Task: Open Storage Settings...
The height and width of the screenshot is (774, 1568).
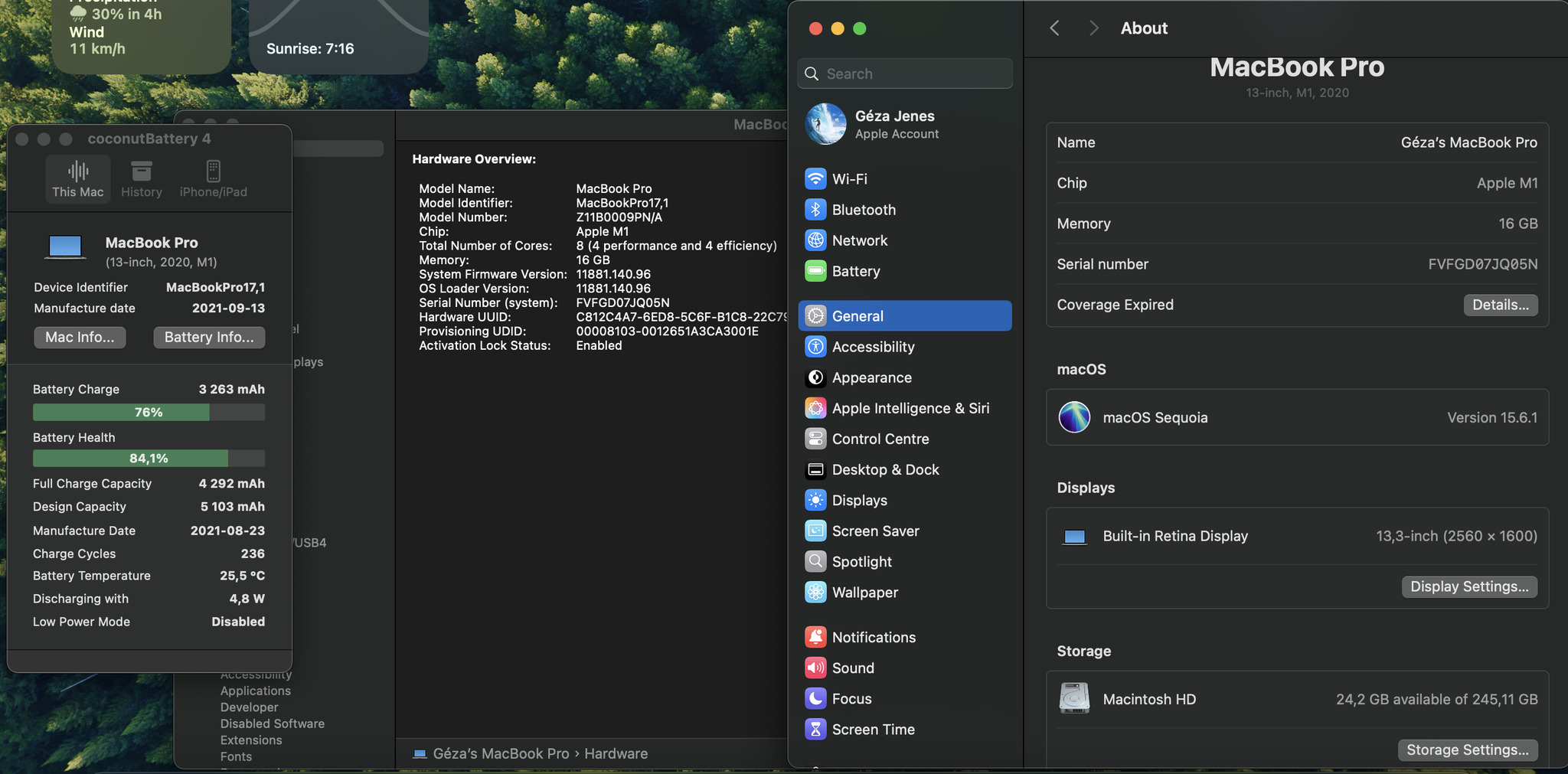Action: [x=1467, y=750]
